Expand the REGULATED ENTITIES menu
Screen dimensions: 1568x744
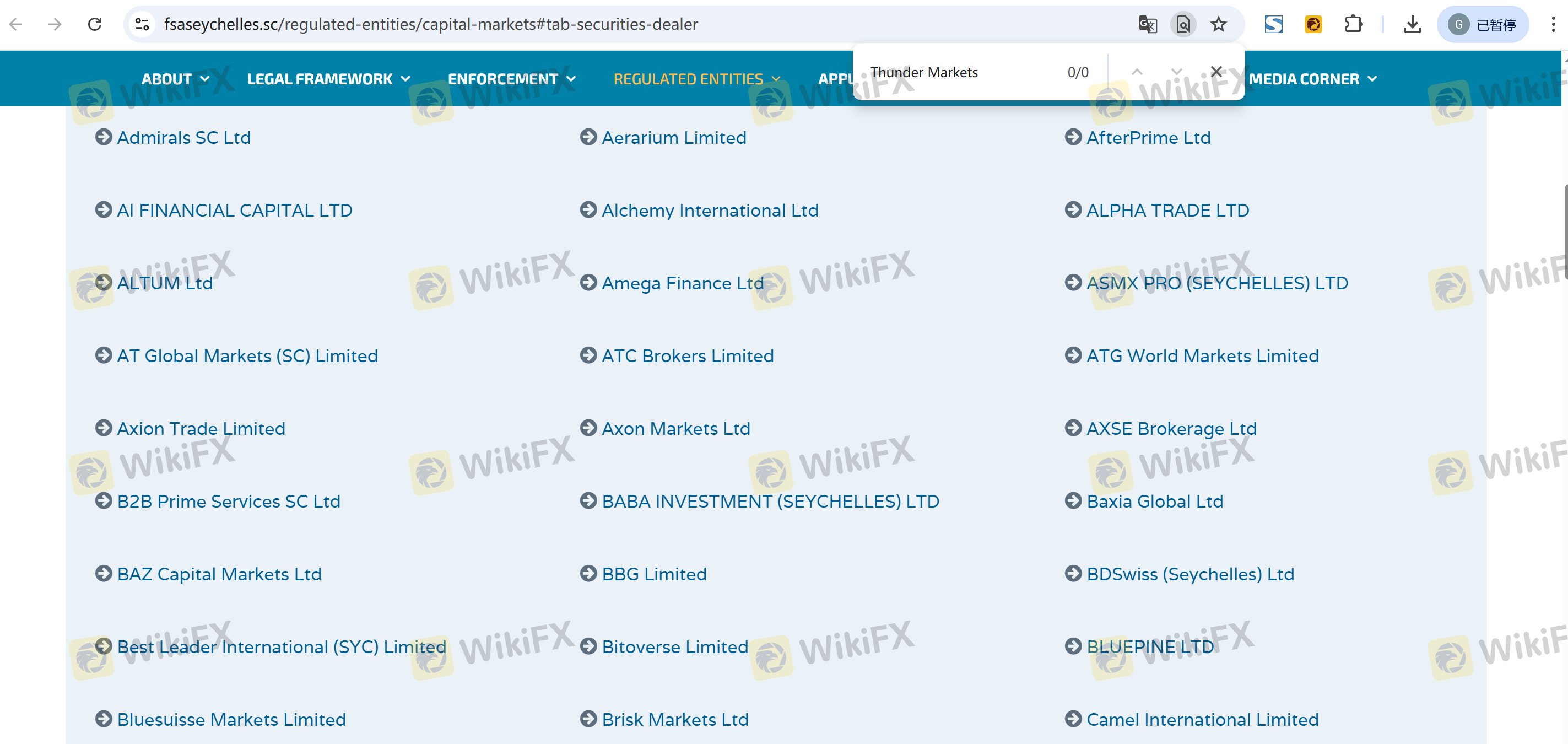pos(697,79)
